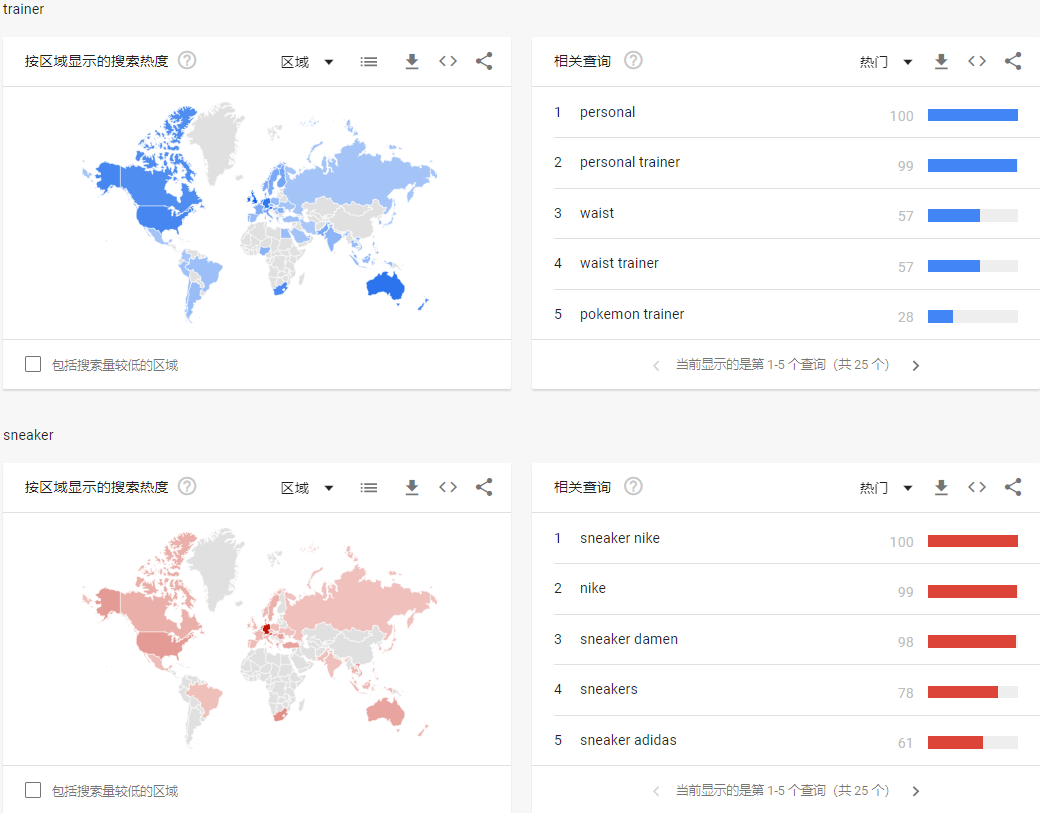Click next page arrow for trainer queries
Screen dimensions: 1040x813
[x=915, y=365]
